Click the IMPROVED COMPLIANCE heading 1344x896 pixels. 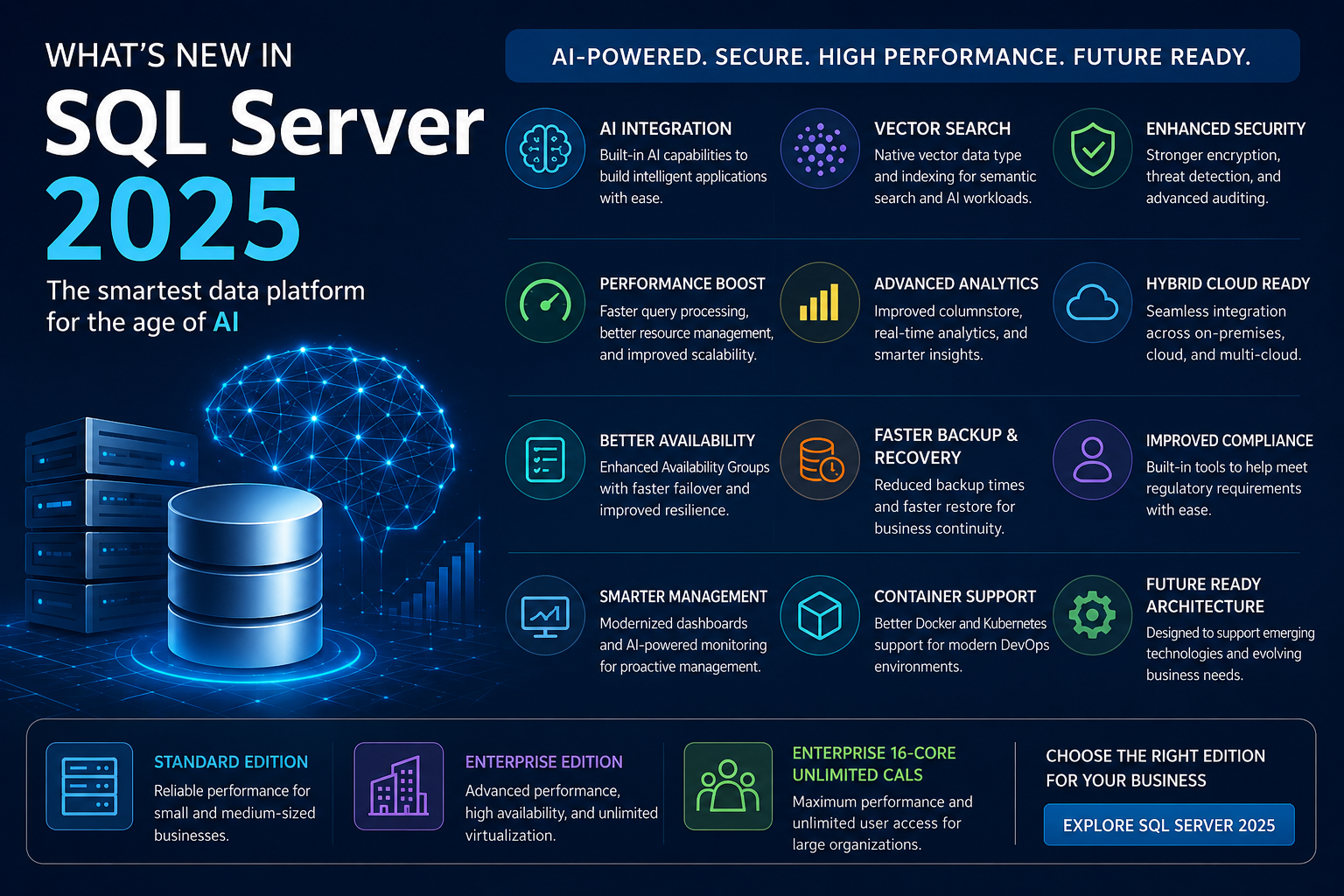(1229, 440)
